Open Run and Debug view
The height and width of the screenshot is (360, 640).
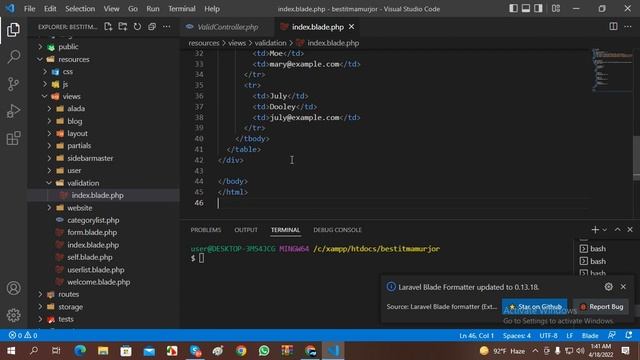tap(13, 111)
